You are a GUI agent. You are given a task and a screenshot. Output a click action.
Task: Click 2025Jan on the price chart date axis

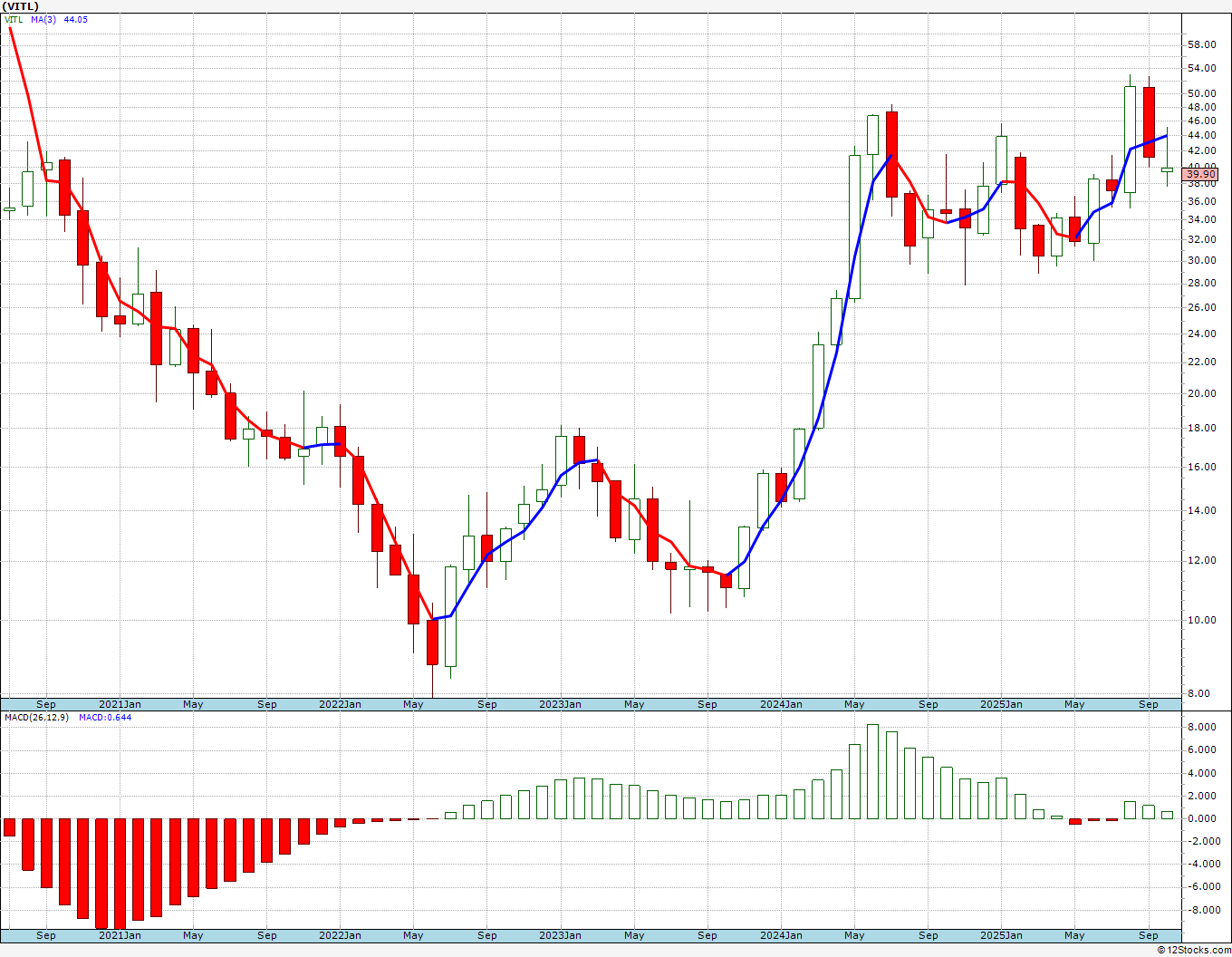(1001, 704)
